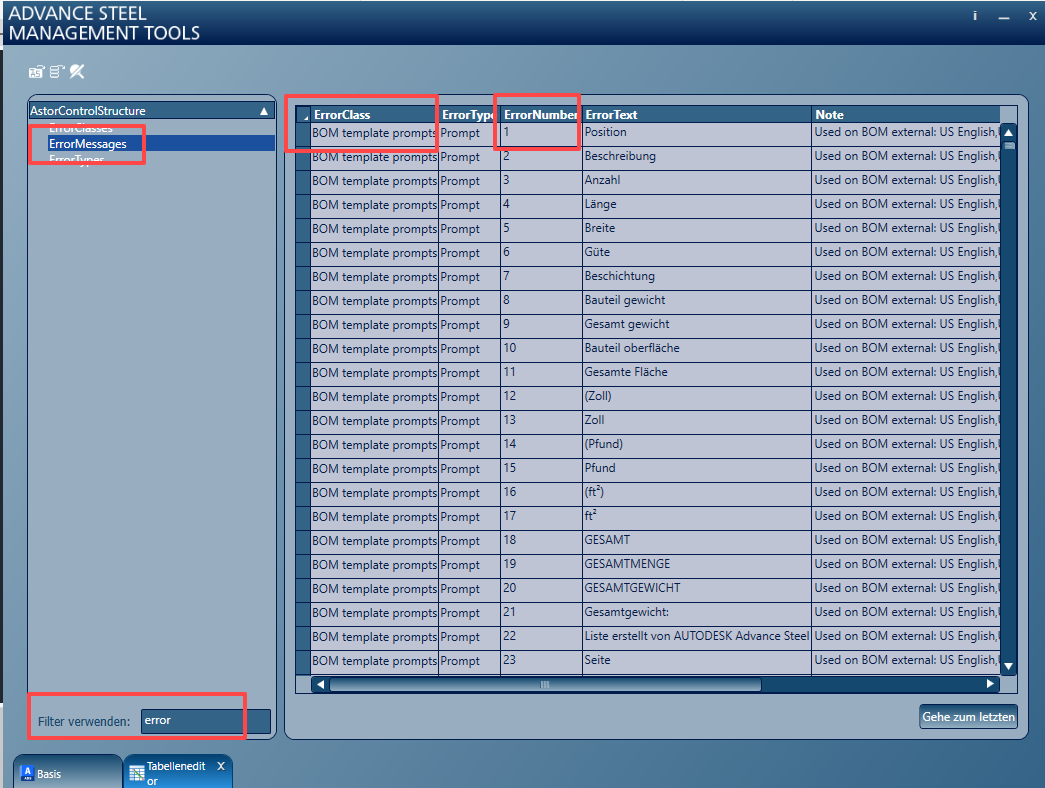Screen dimensions: 1045x788
Task: Open the dropdown beside the filter field
Action: [256, 720]
